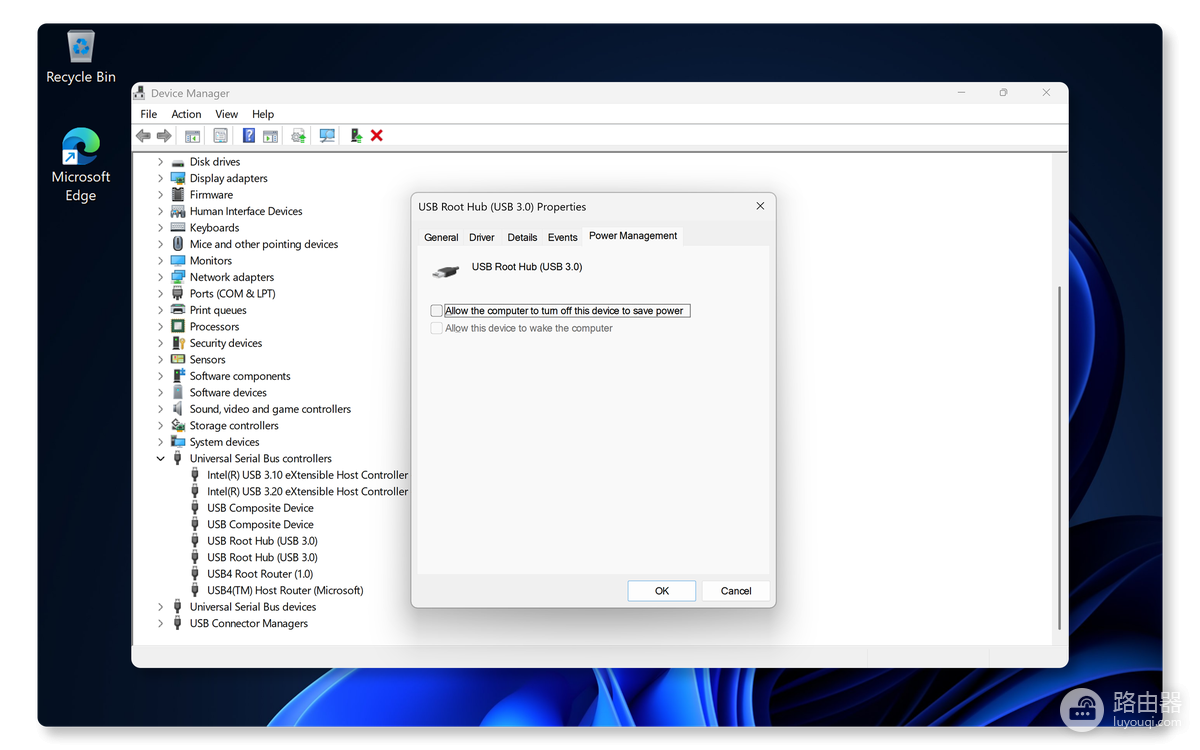This screenshot has width=1200, height=750.
Task: Open the Action menu
Action: coord(186,114)
